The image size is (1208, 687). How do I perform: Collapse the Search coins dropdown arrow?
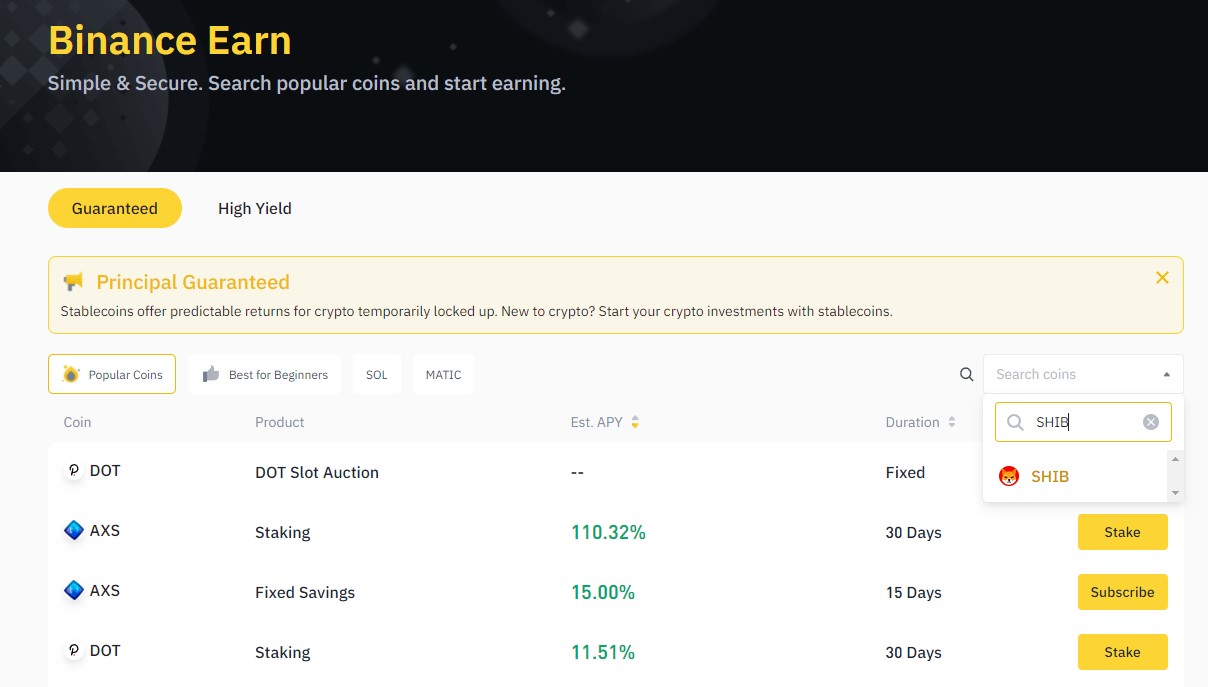pos(1166,374)
